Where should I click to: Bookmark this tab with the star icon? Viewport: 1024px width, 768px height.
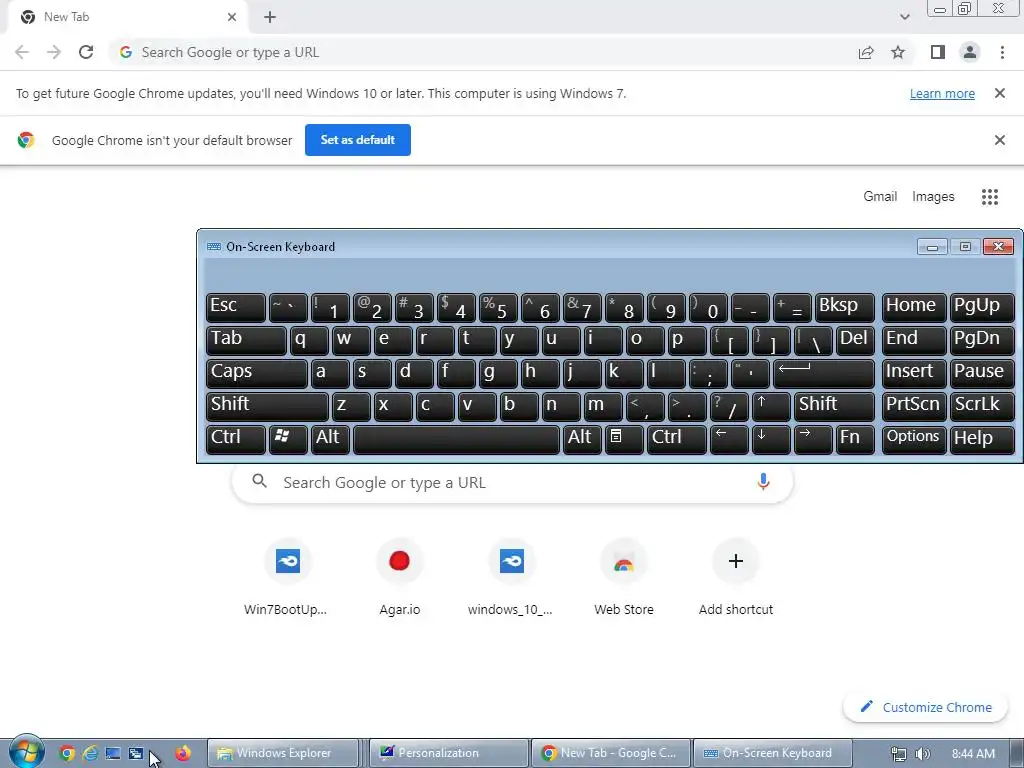pos(898,52)
